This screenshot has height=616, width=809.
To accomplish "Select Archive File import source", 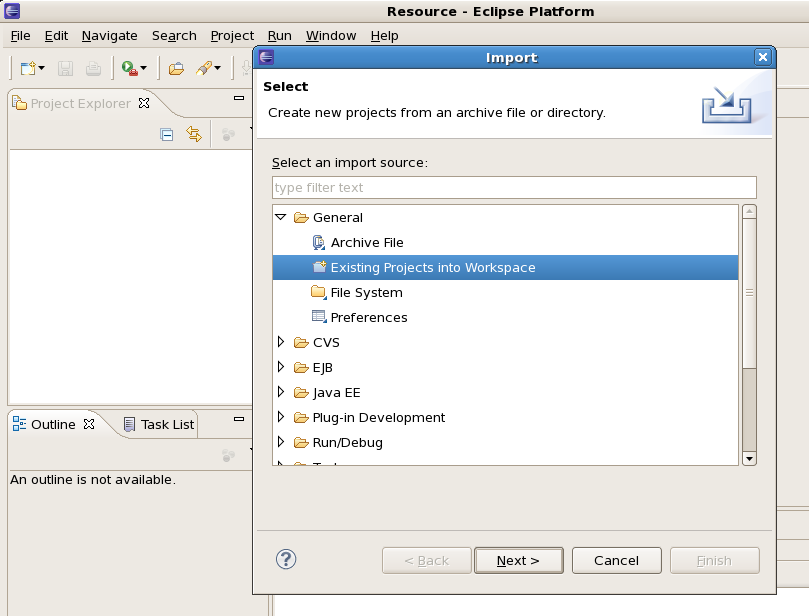I will pos(366,242).
